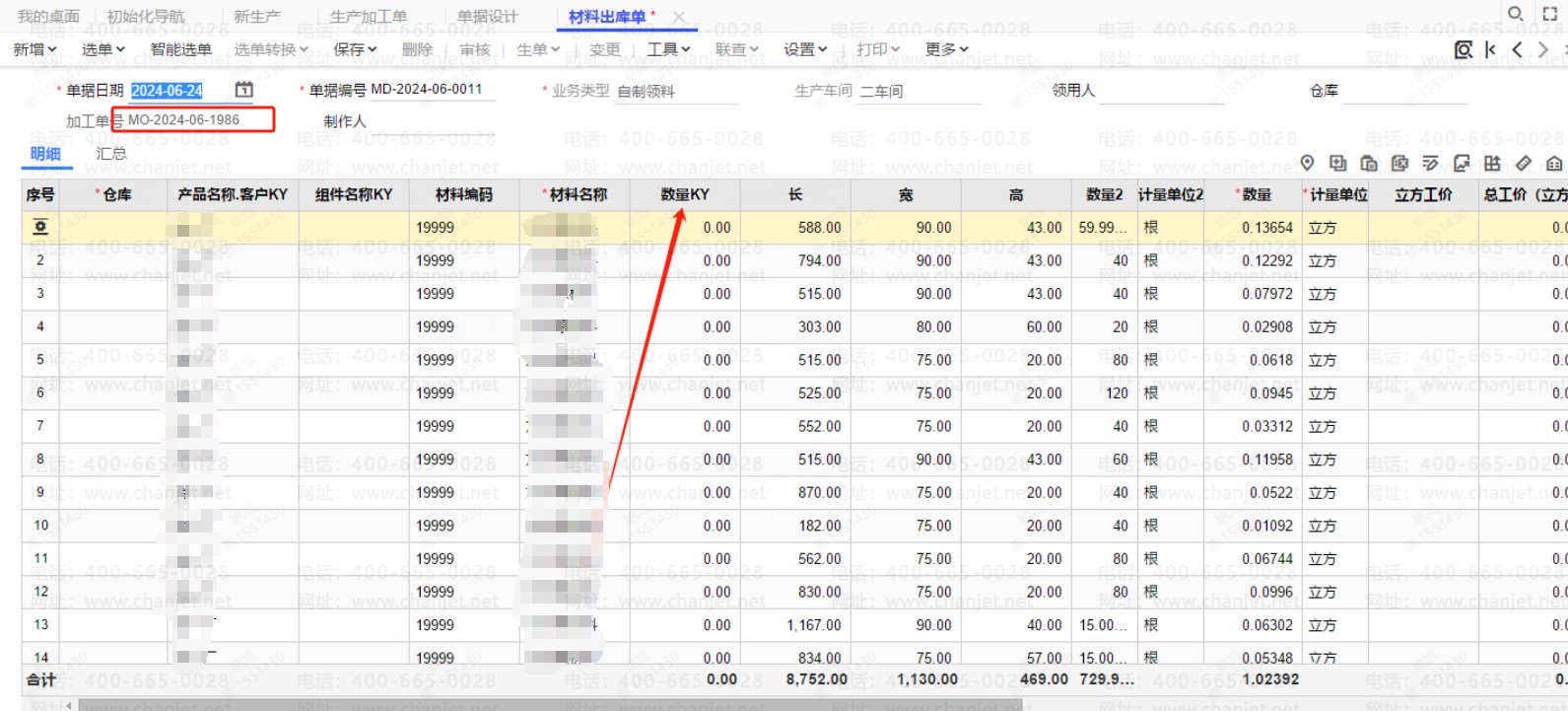Click the warehouse icon in table toolbar
The width and height of the screenshot is (1568, 711).
(1554, 163)
